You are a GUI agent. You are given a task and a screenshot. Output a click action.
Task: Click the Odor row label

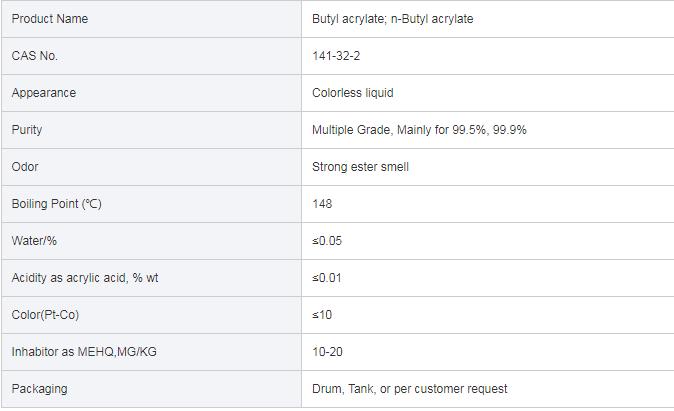25,167
